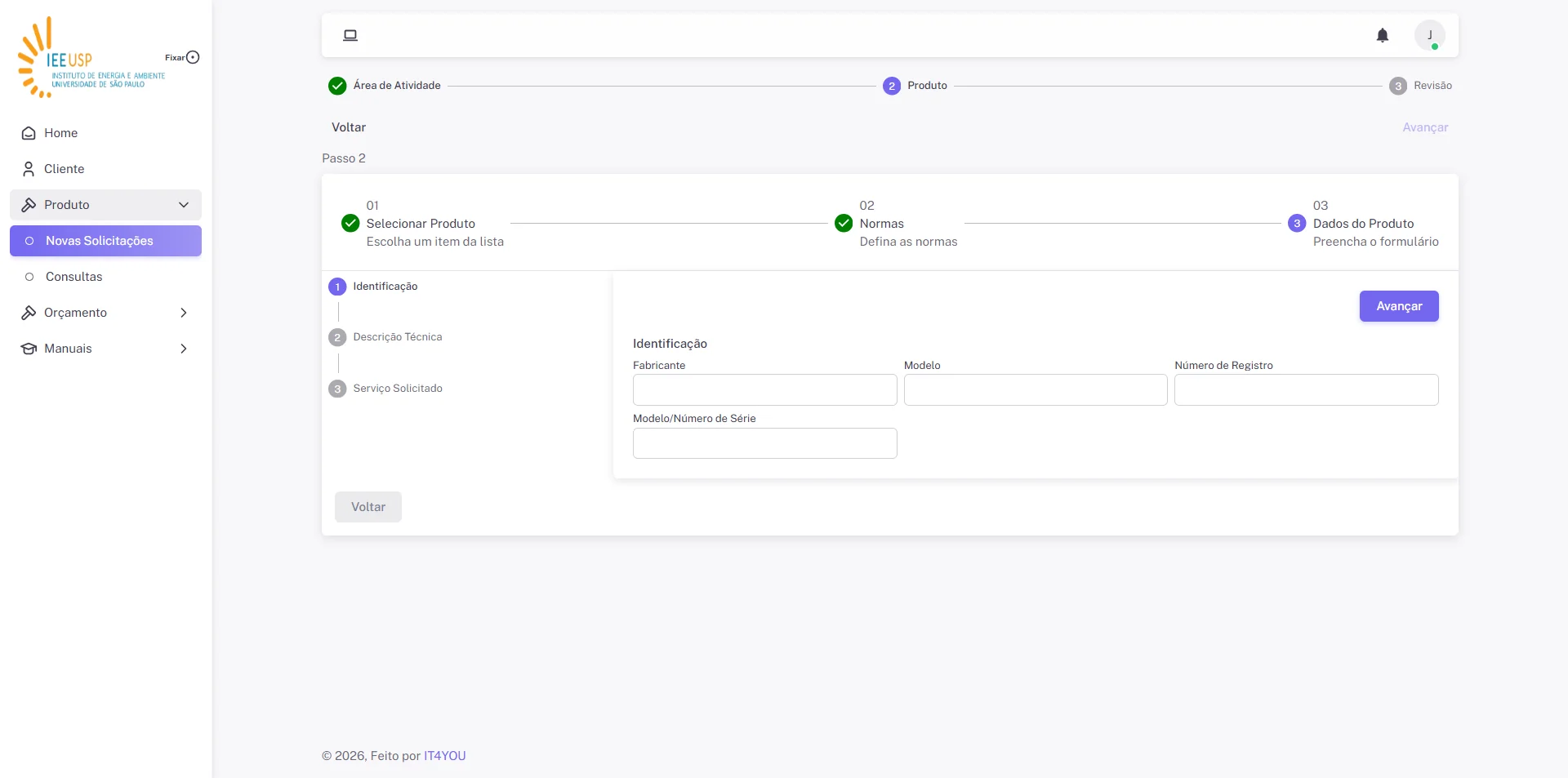The height and width of the screenshot is (778, 1568).
Task: Focus the Fabricante input field
Action: [x=764, y=389]
